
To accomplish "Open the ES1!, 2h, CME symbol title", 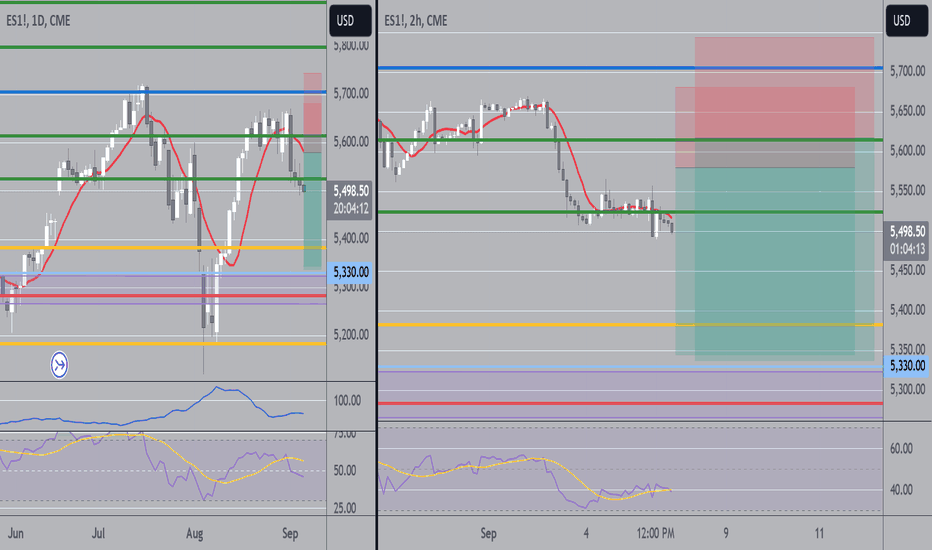I will pyautogui.click(x=415, y=21).
